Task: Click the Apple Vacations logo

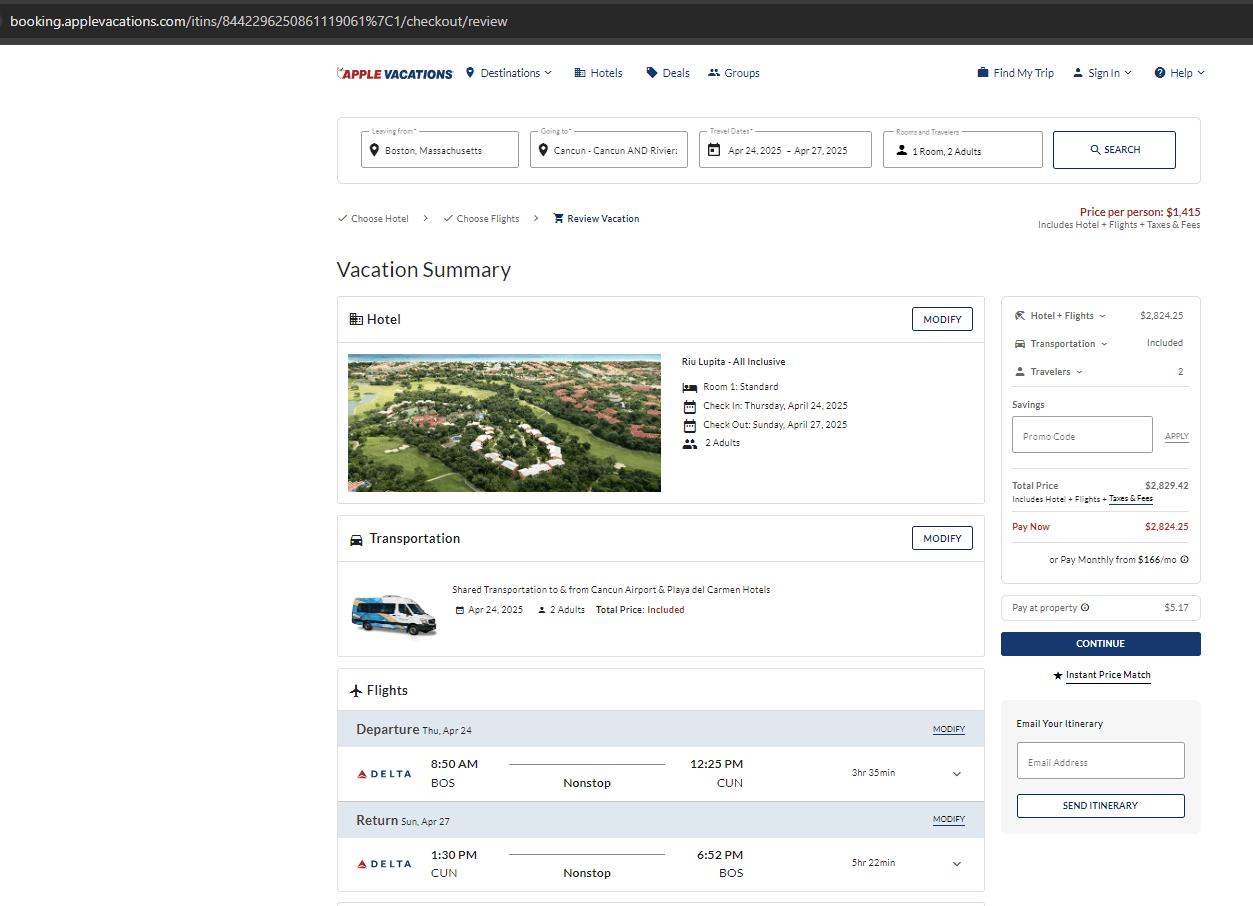Action: click(395, 73)
